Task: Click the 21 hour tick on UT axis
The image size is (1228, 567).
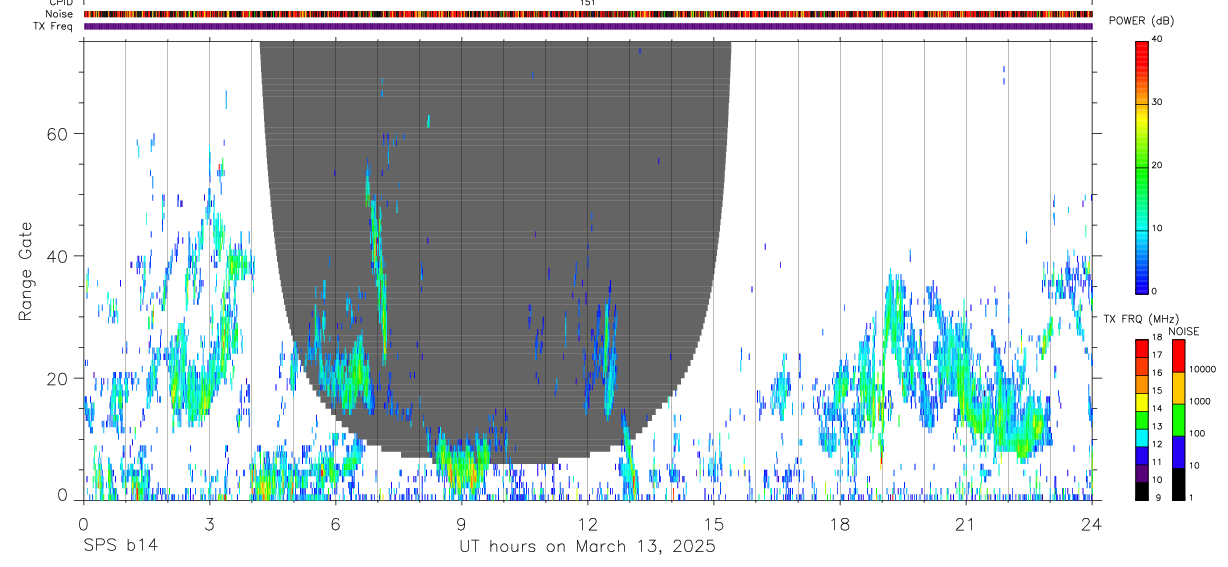Action: [x=966, y=524]
